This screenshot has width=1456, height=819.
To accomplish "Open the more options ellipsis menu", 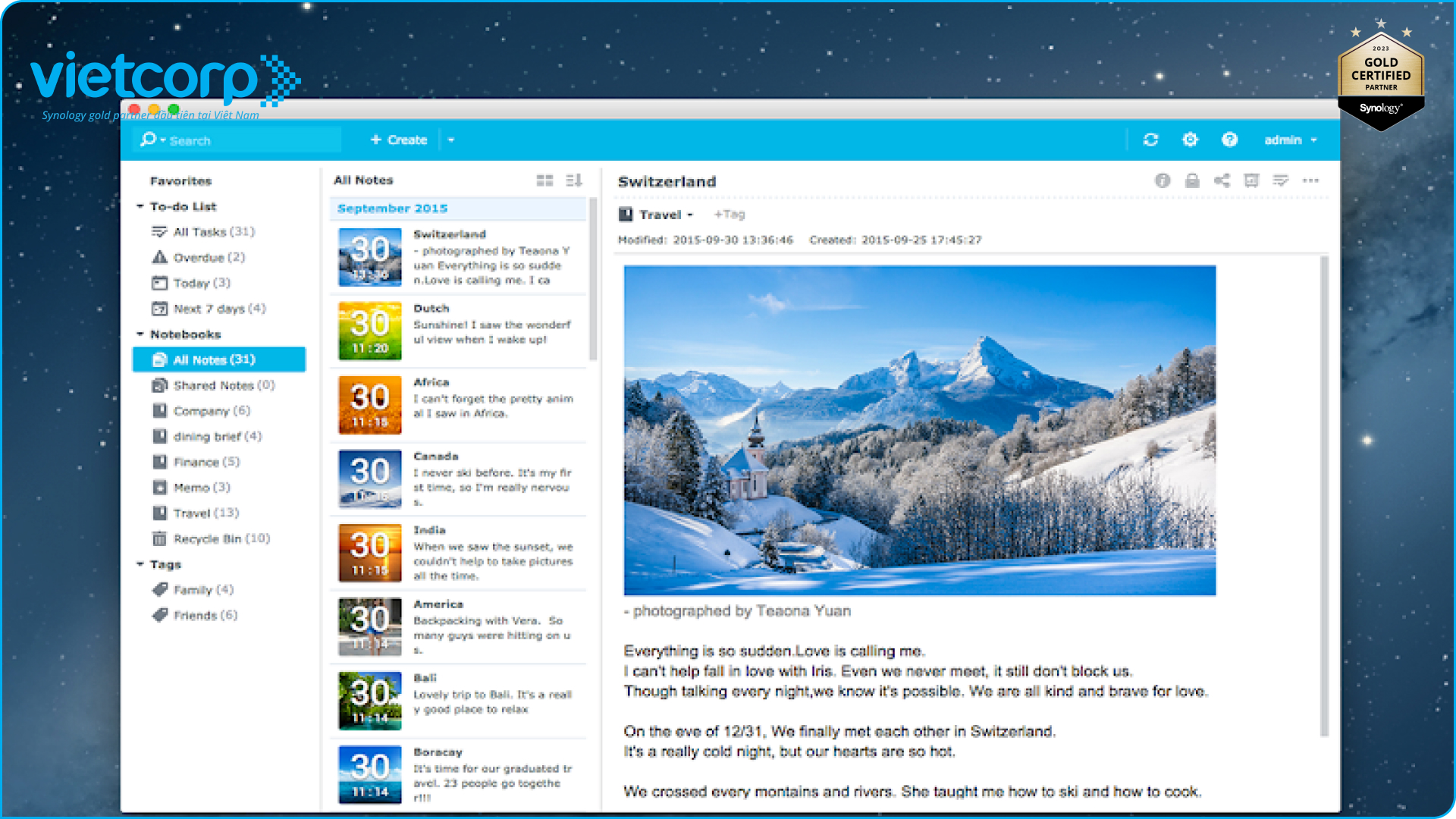I will (1310, 180).
